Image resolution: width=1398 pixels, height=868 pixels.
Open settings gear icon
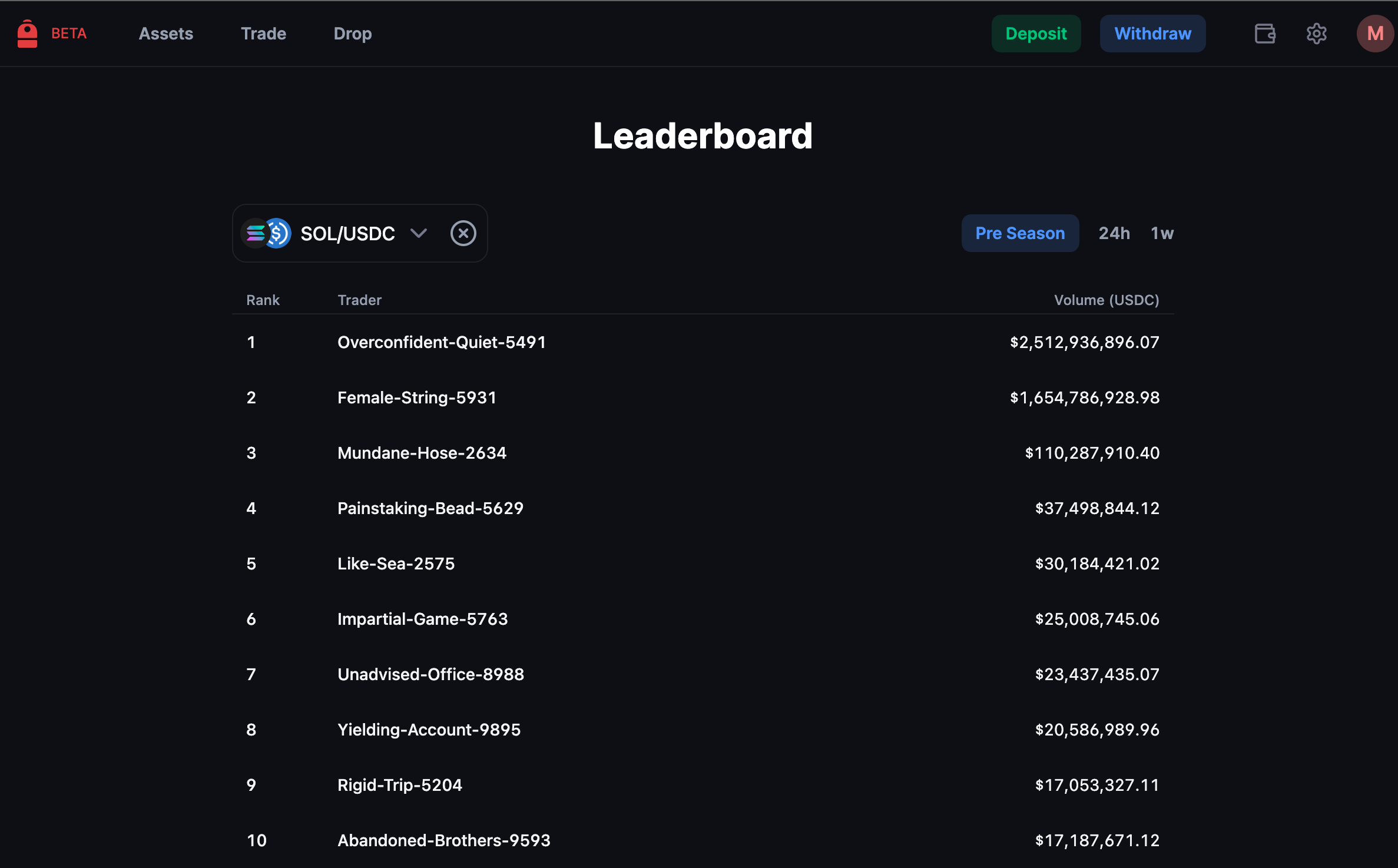coord(1316,34)
